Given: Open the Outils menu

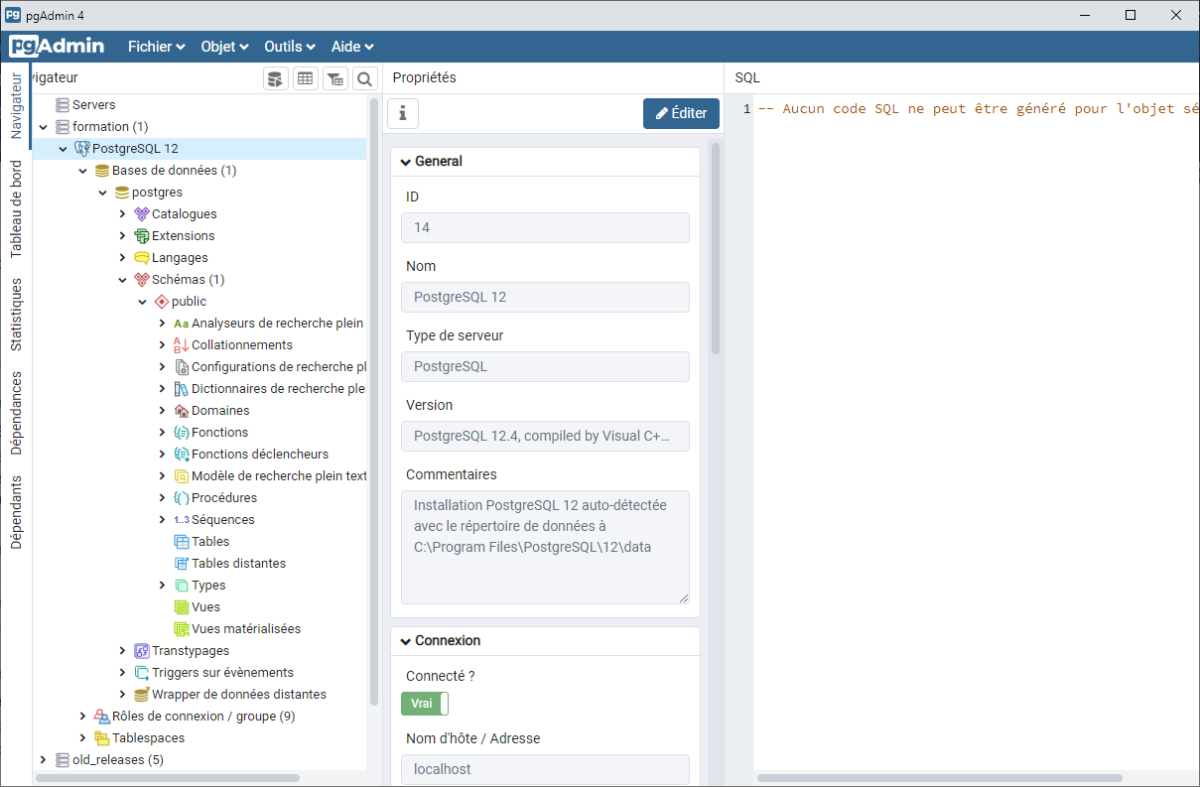Looking at the screenshot, I should click(x=288, y=46).
